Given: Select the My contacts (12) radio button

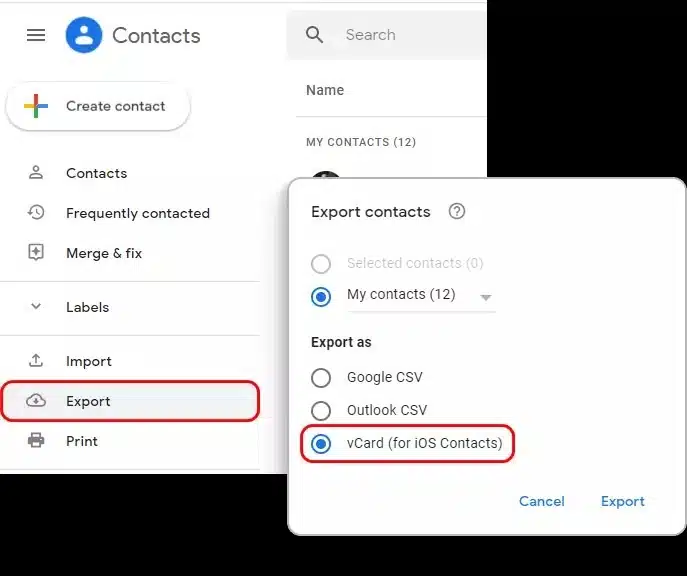Looking at the screenshot, I should pyautogui.click(x=321, y=296).
